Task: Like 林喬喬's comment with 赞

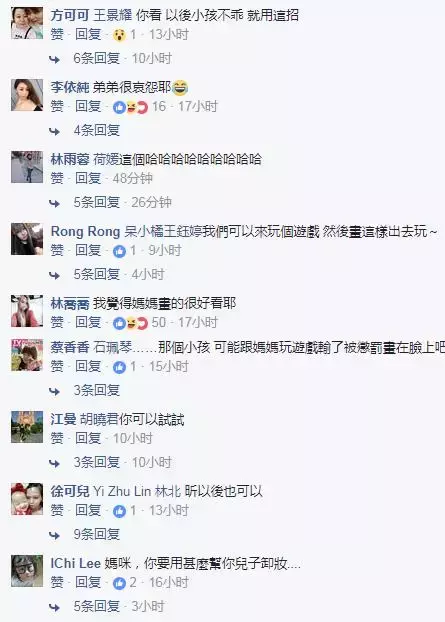Action: click(57, 323)
